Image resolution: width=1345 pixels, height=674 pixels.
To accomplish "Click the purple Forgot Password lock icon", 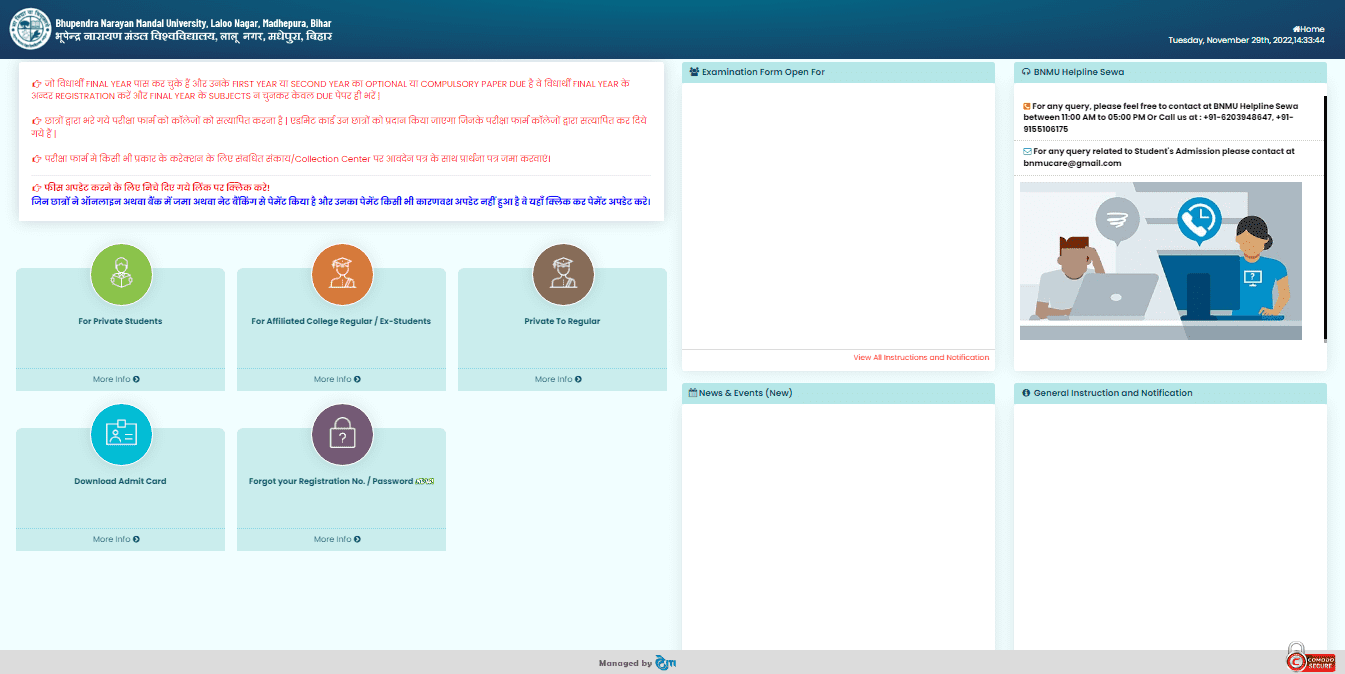I will pos(342,434).
